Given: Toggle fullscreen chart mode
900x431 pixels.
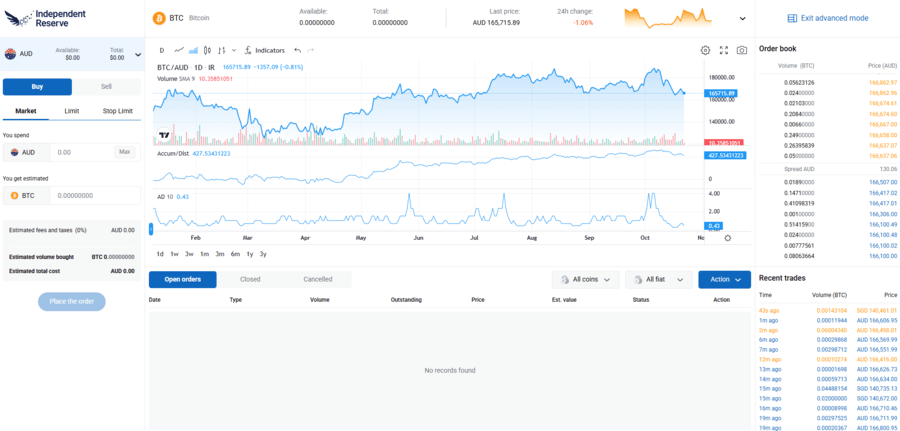Looking at the screenshot, I should pos(724,51).
